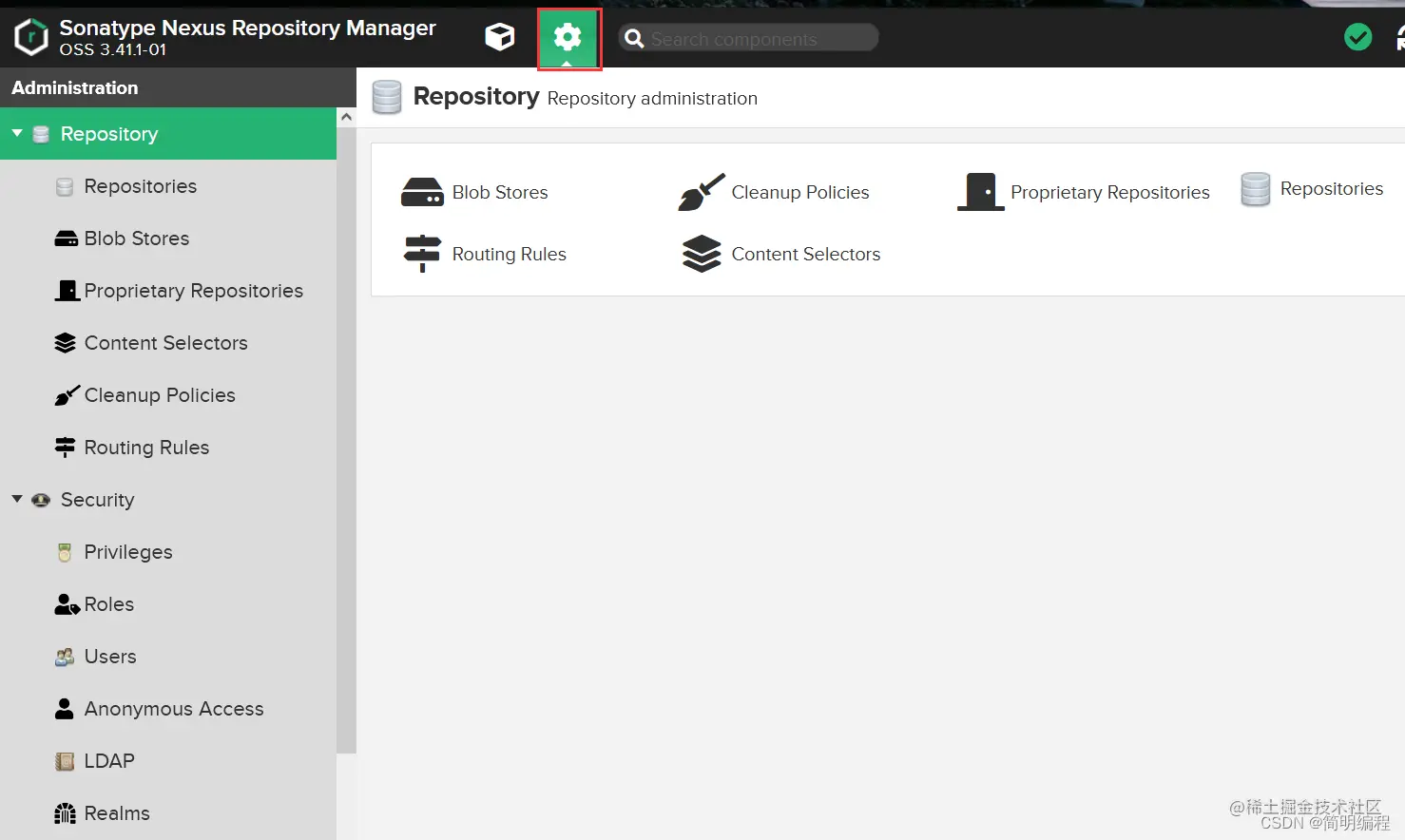
Task: Click the Security icon in sidebar
Action: 41,500
